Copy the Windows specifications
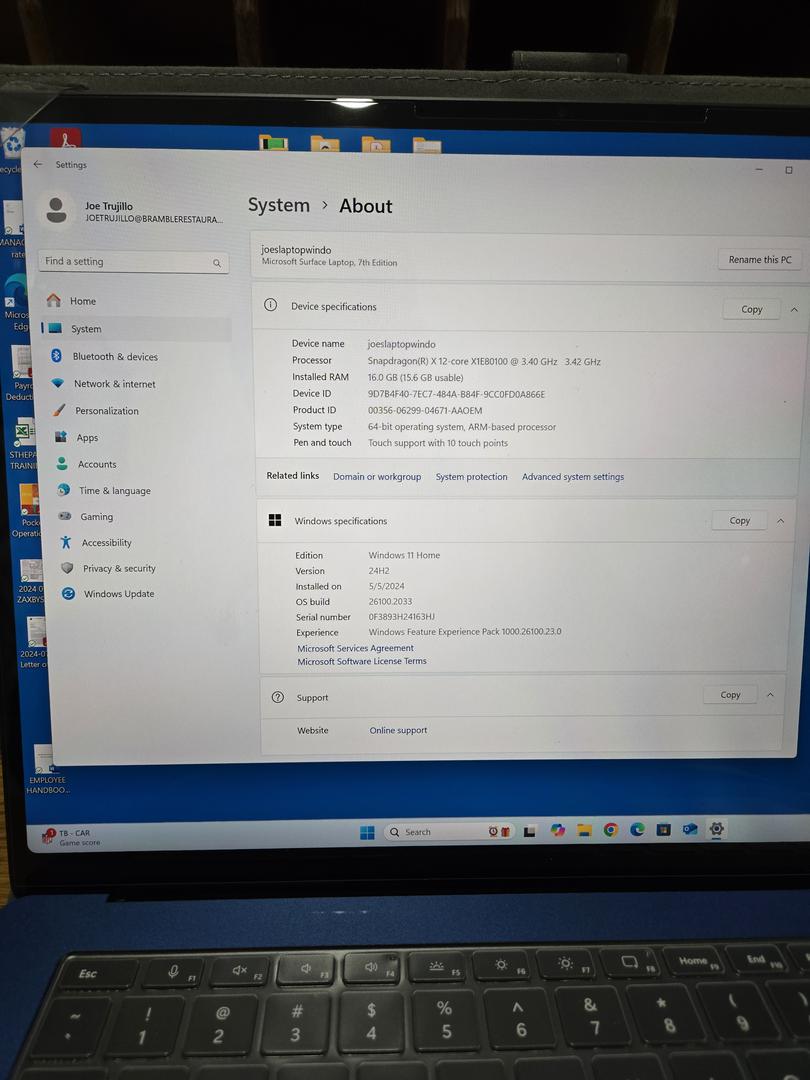The width and height of the screenshot is (810, 1080). pyautogui.click(x=740, y=521)
